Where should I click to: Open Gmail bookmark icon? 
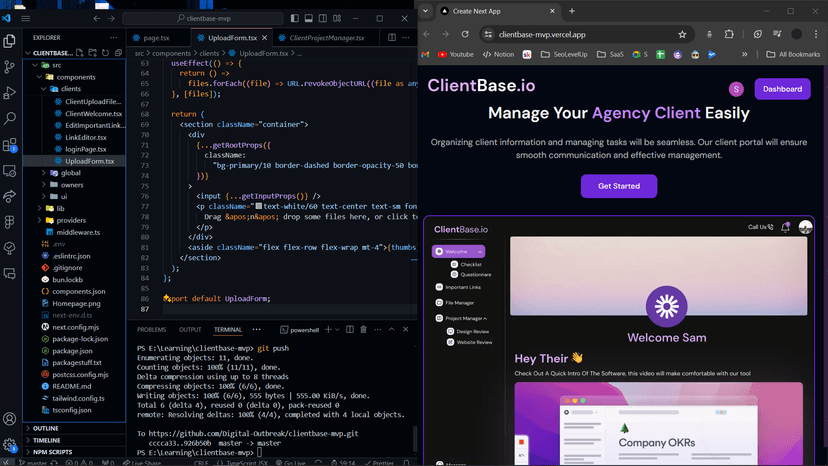pos(426,54)
